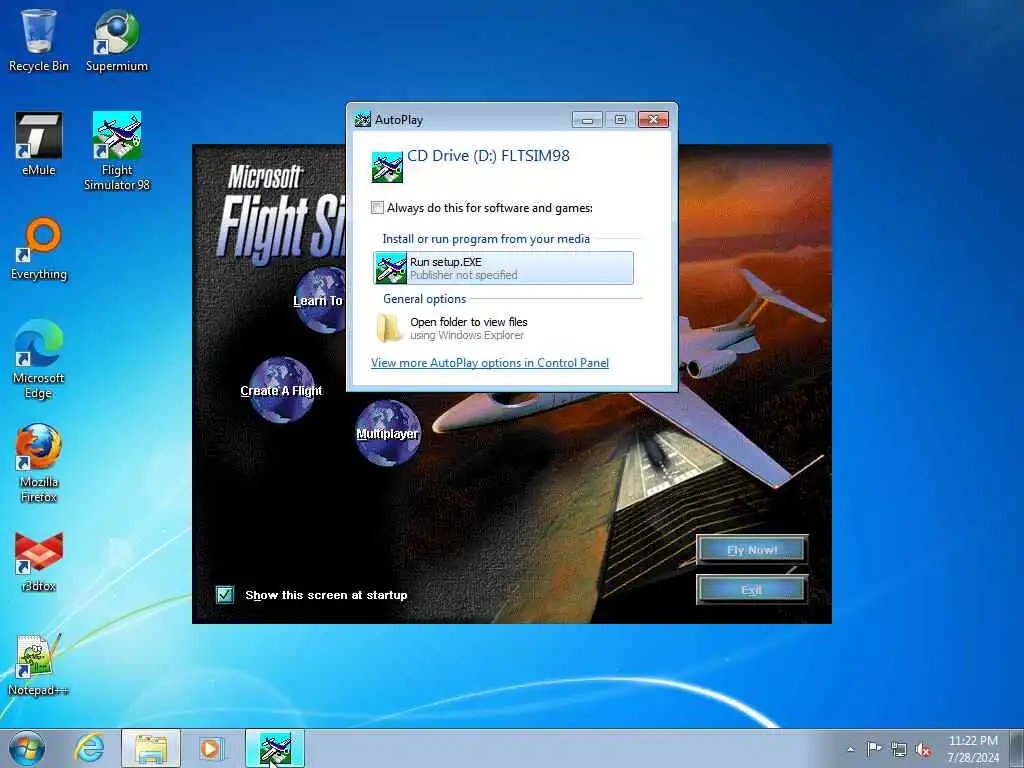Show hidden system tray icons arrow
1024x768 pixels.
tap(850, 750)
